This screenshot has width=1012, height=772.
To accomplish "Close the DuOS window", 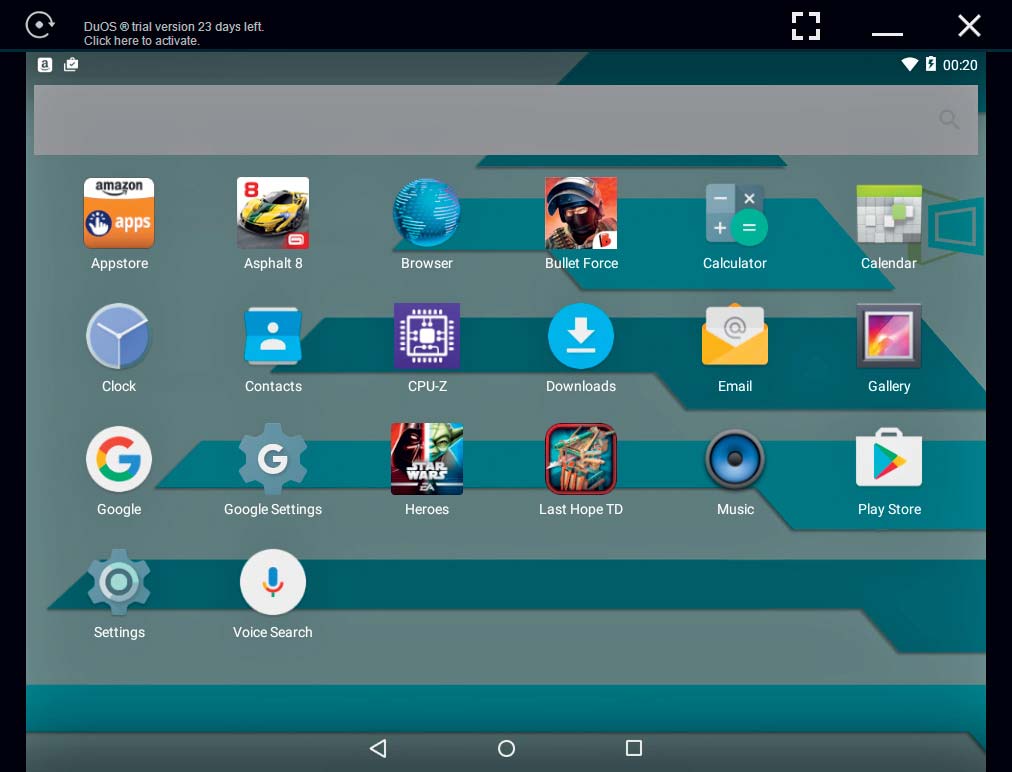I will [x=969, y=26].
